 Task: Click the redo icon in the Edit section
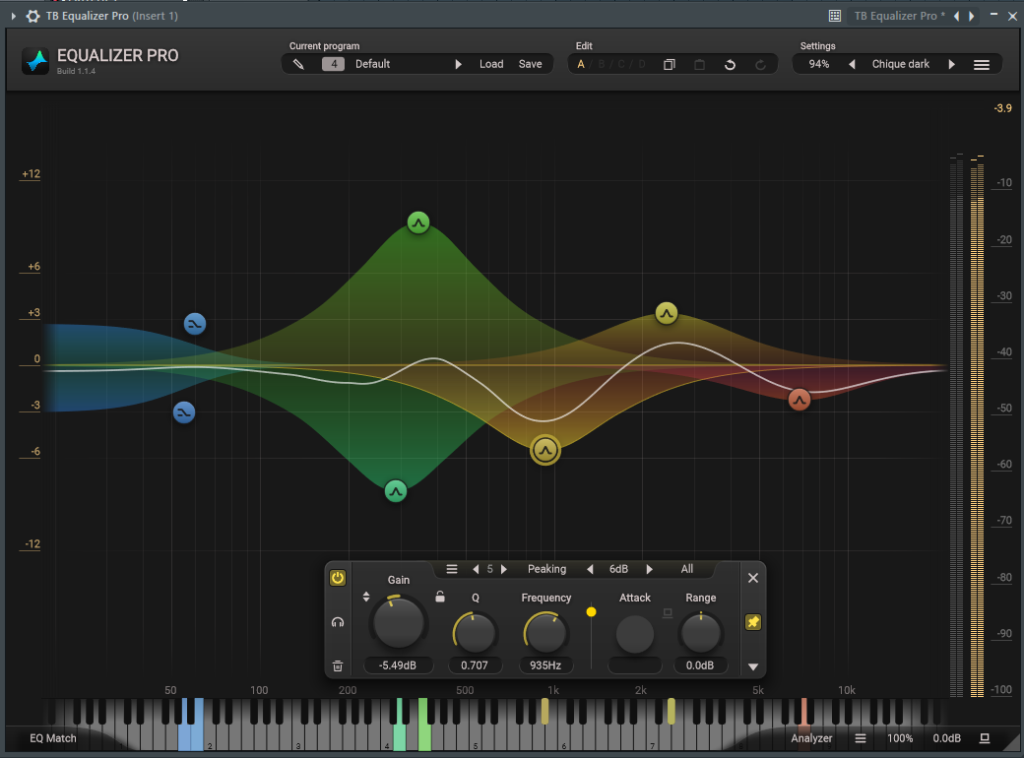[x=762, y=64]
